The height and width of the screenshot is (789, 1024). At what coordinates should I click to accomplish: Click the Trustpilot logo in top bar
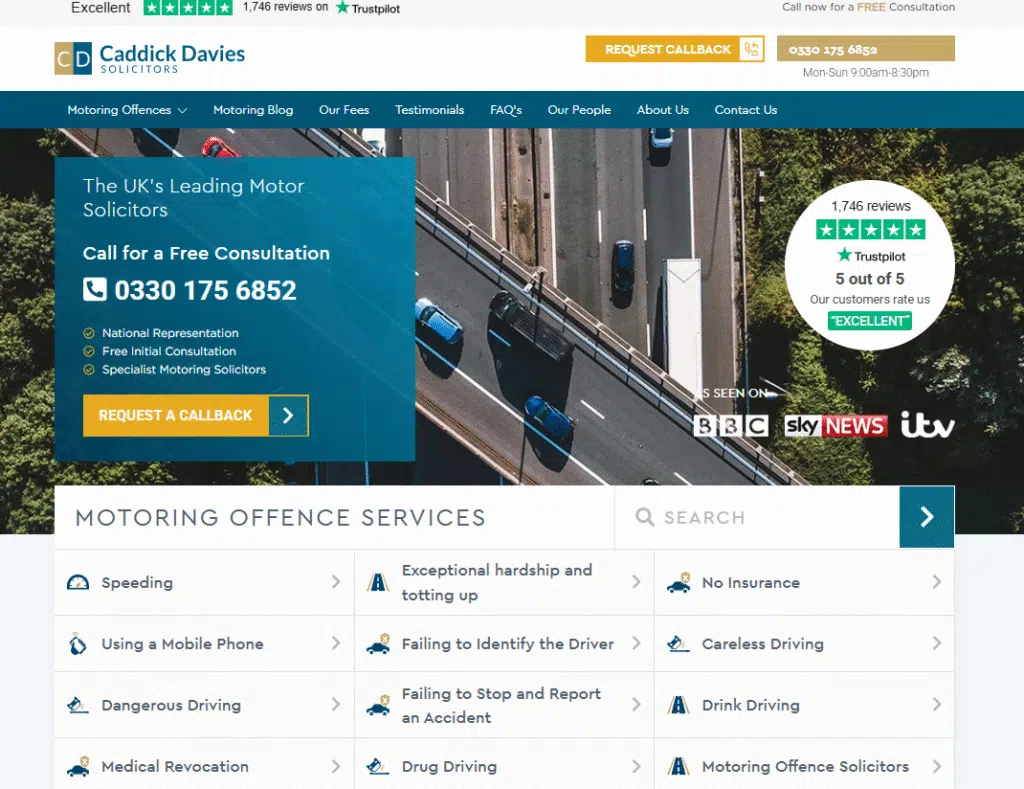click(x=368, y=8)
